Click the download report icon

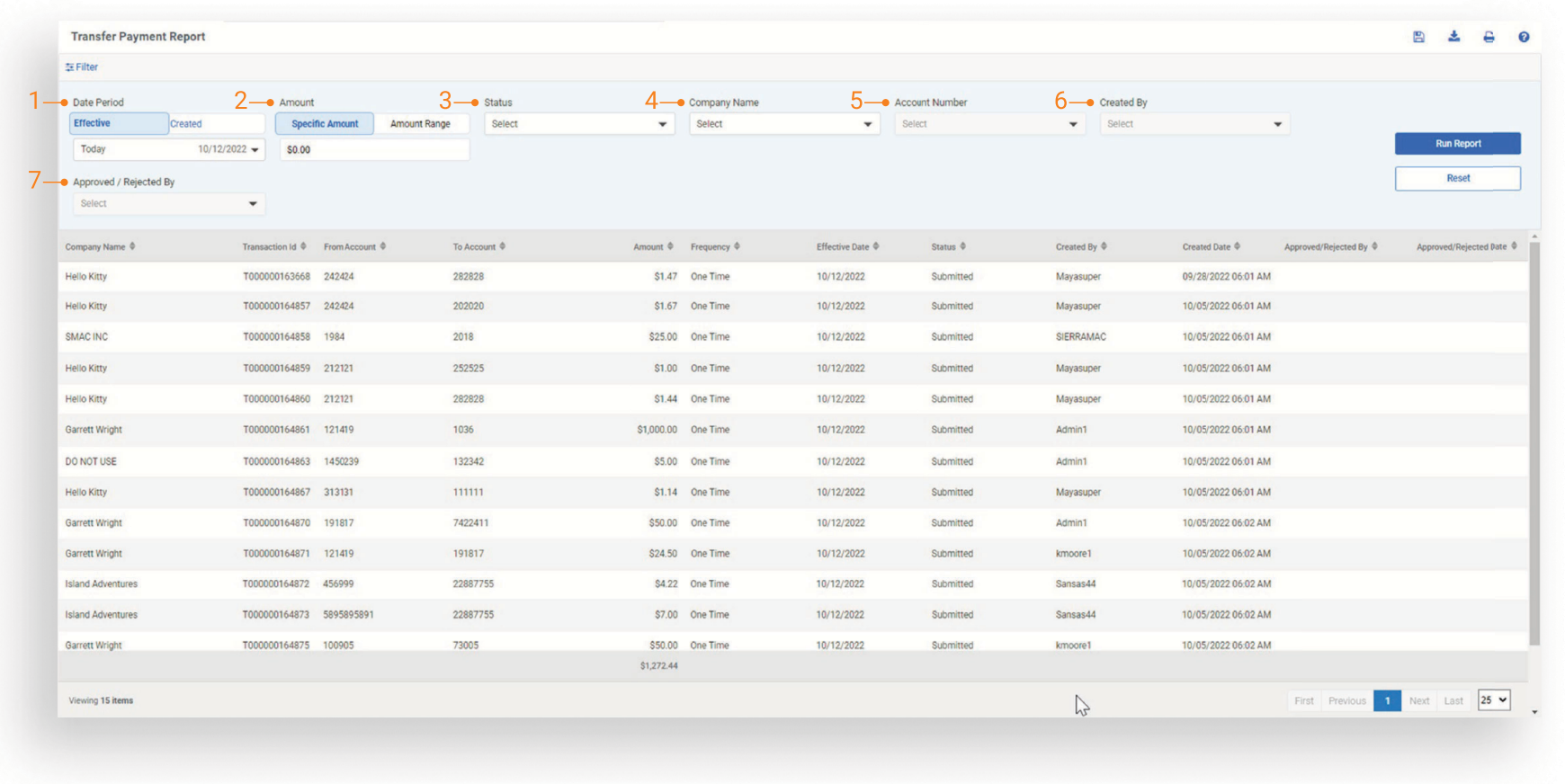[x=1453, y=37]
